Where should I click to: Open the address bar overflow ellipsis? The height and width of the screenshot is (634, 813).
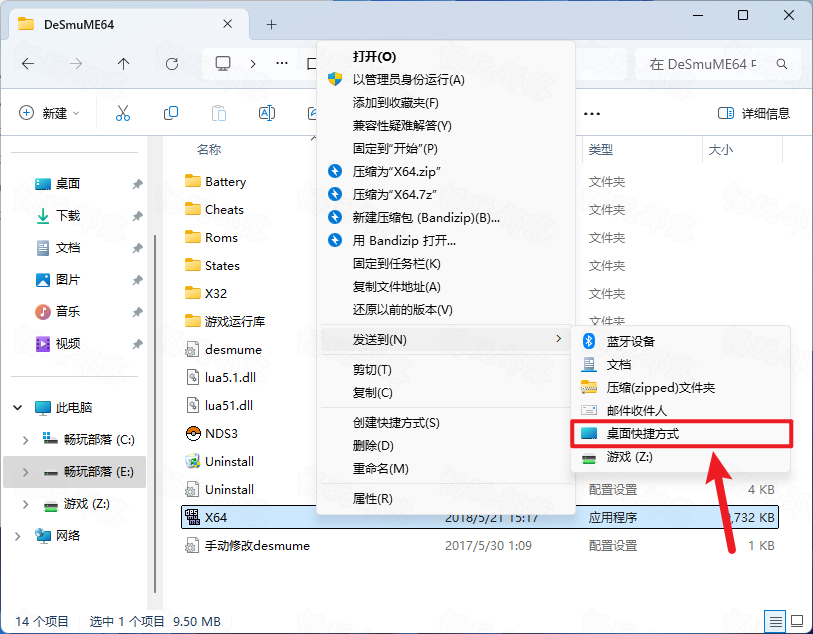click(282, 64)
